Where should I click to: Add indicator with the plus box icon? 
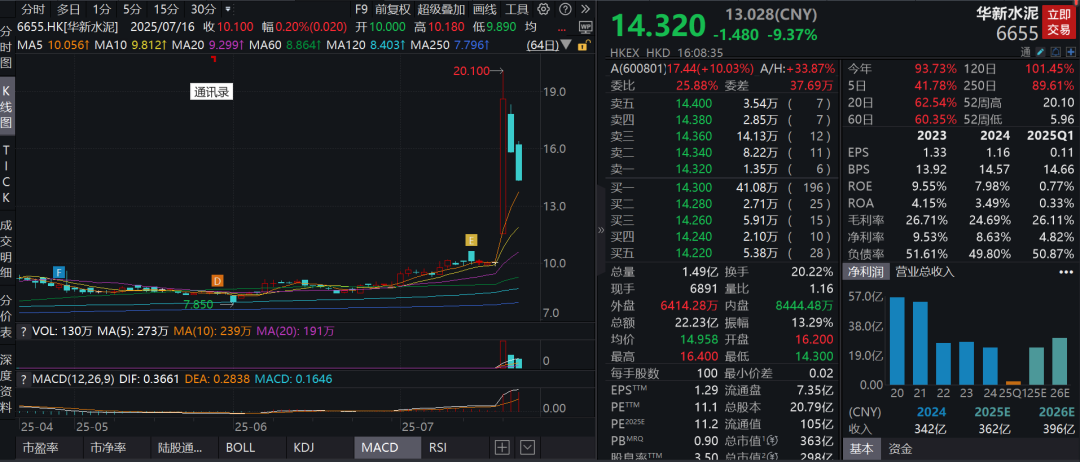coord(503,447)
